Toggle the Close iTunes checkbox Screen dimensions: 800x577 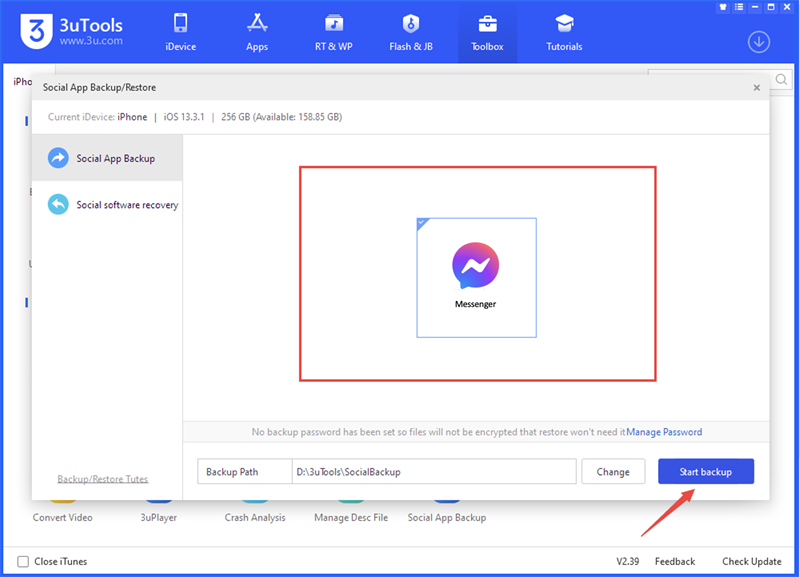(23, 561)
